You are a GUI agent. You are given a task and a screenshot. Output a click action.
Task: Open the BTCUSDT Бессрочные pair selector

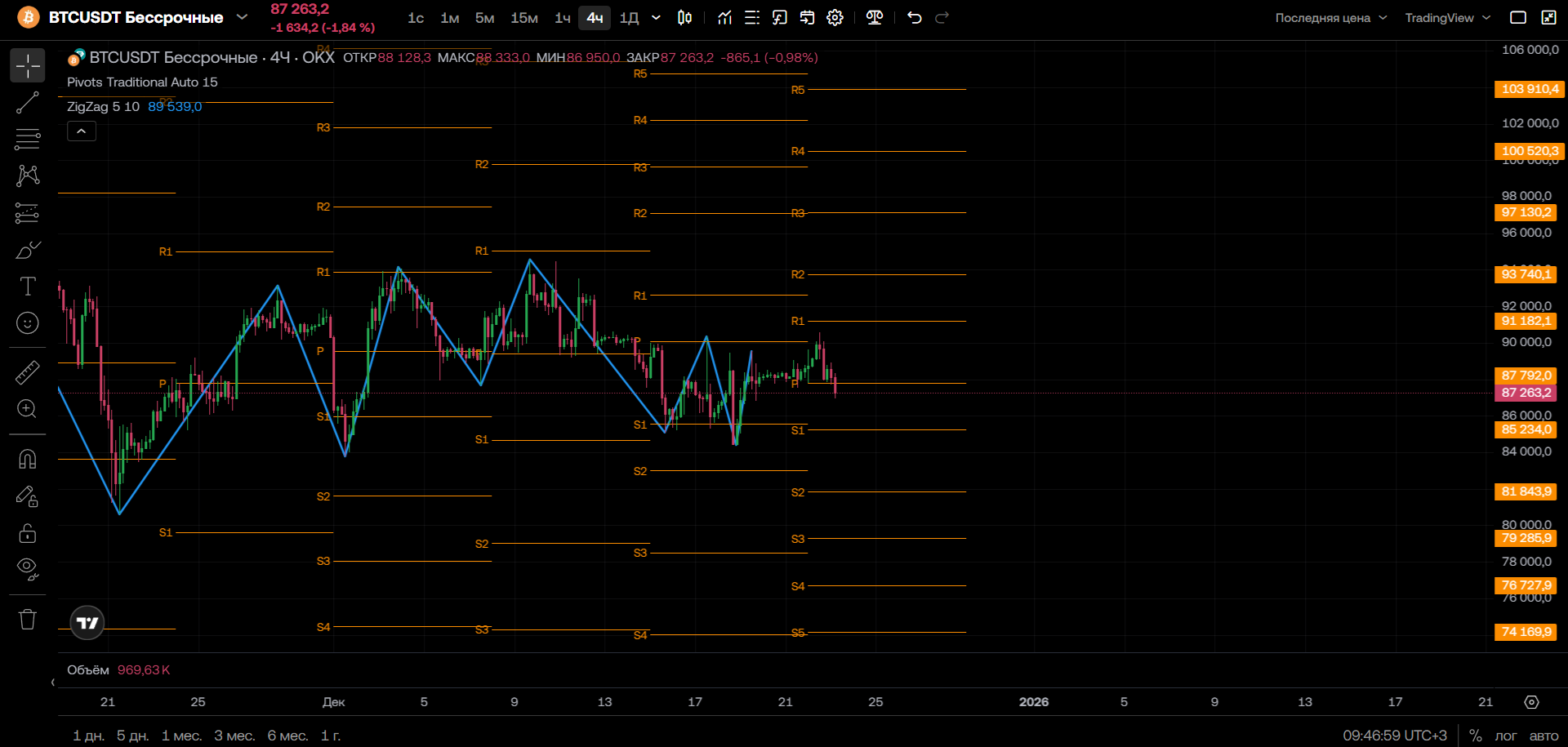(x=148, y=17)
